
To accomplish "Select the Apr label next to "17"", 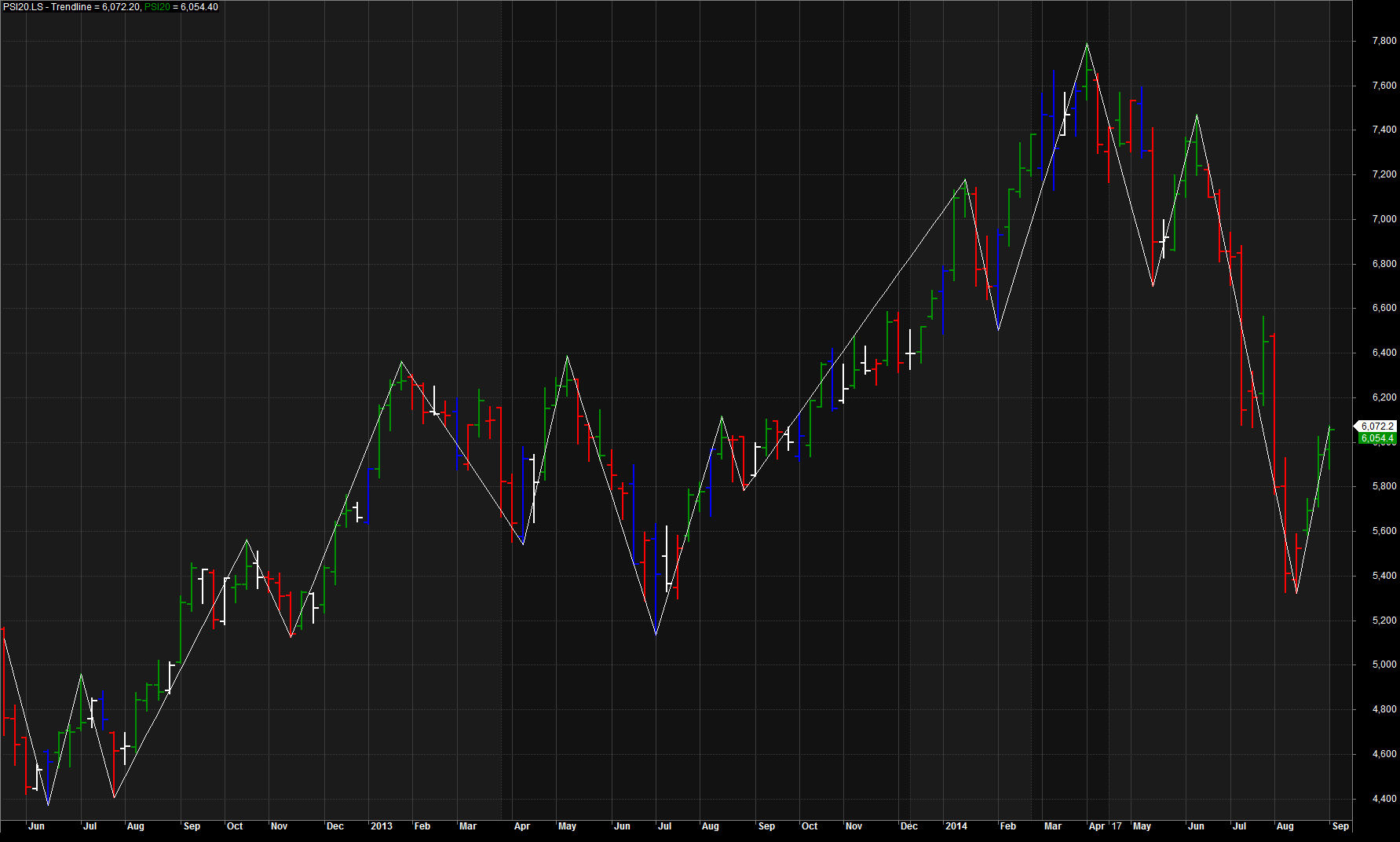I will click(x=1097, y=826).
